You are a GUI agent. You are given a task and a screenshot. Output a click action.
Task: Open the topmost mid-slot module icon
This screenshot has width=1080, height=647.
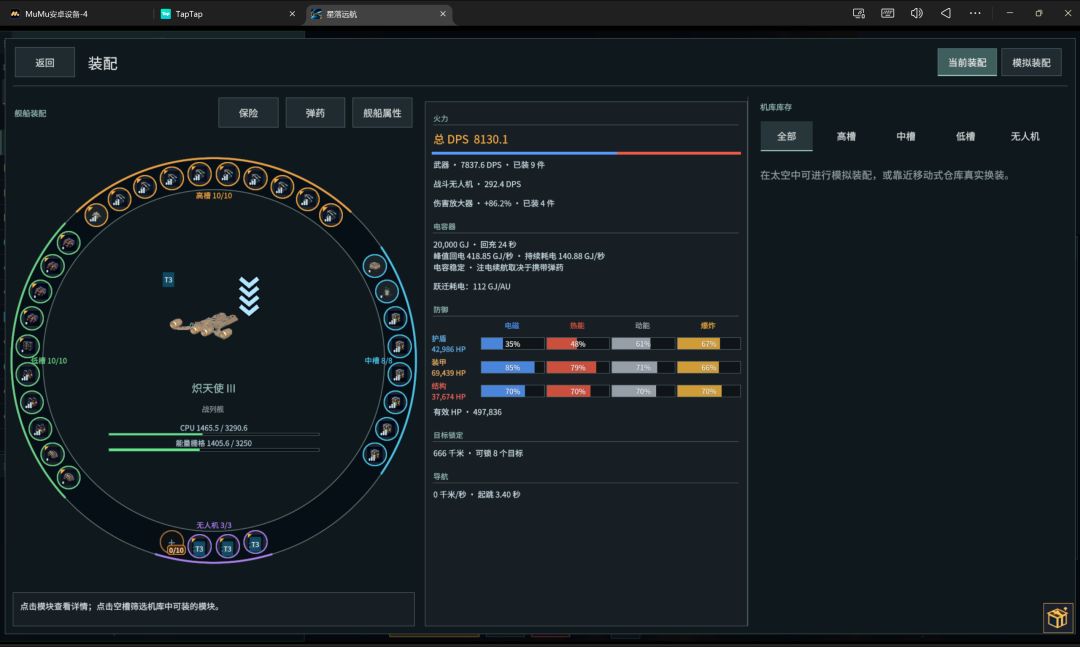374,266
